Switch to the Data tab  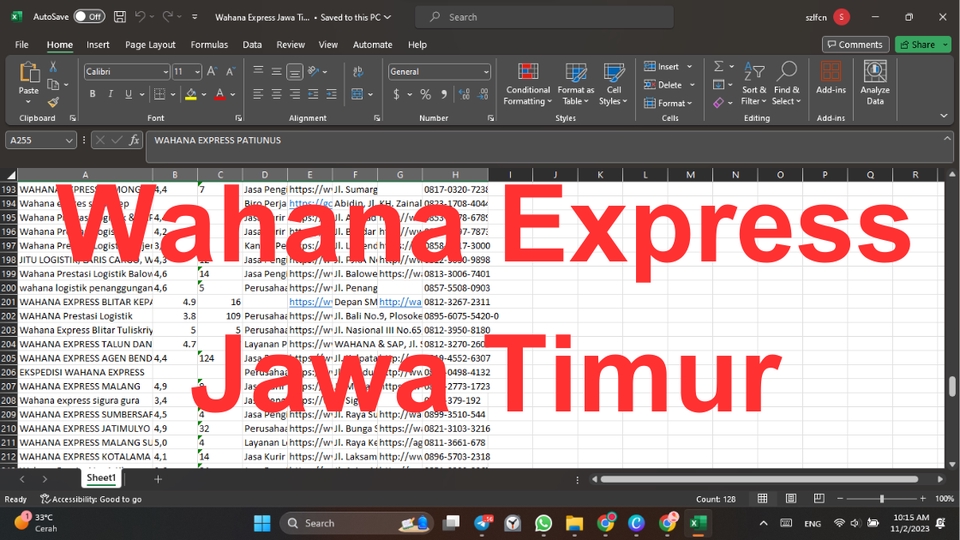click(x=252, y=45)
